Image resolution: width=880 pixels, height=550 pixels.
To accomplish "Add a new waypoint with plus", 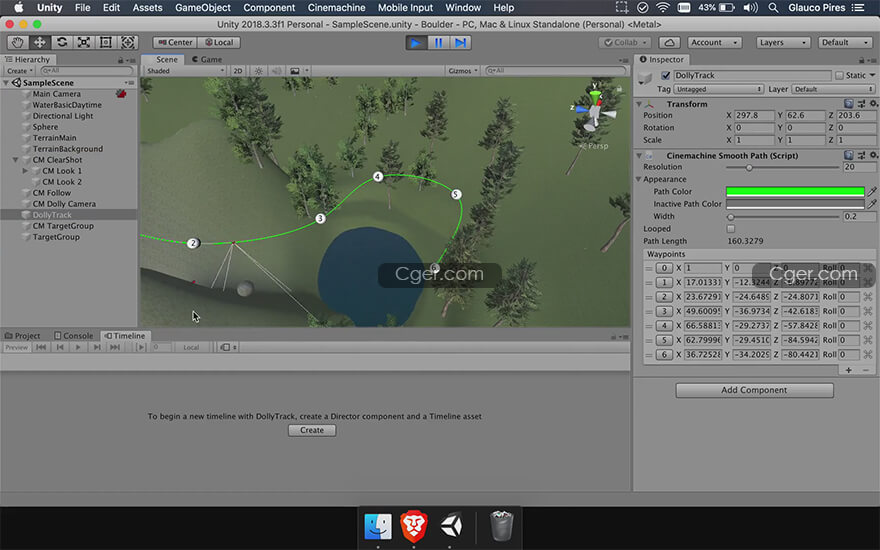I will click(849, 370).
